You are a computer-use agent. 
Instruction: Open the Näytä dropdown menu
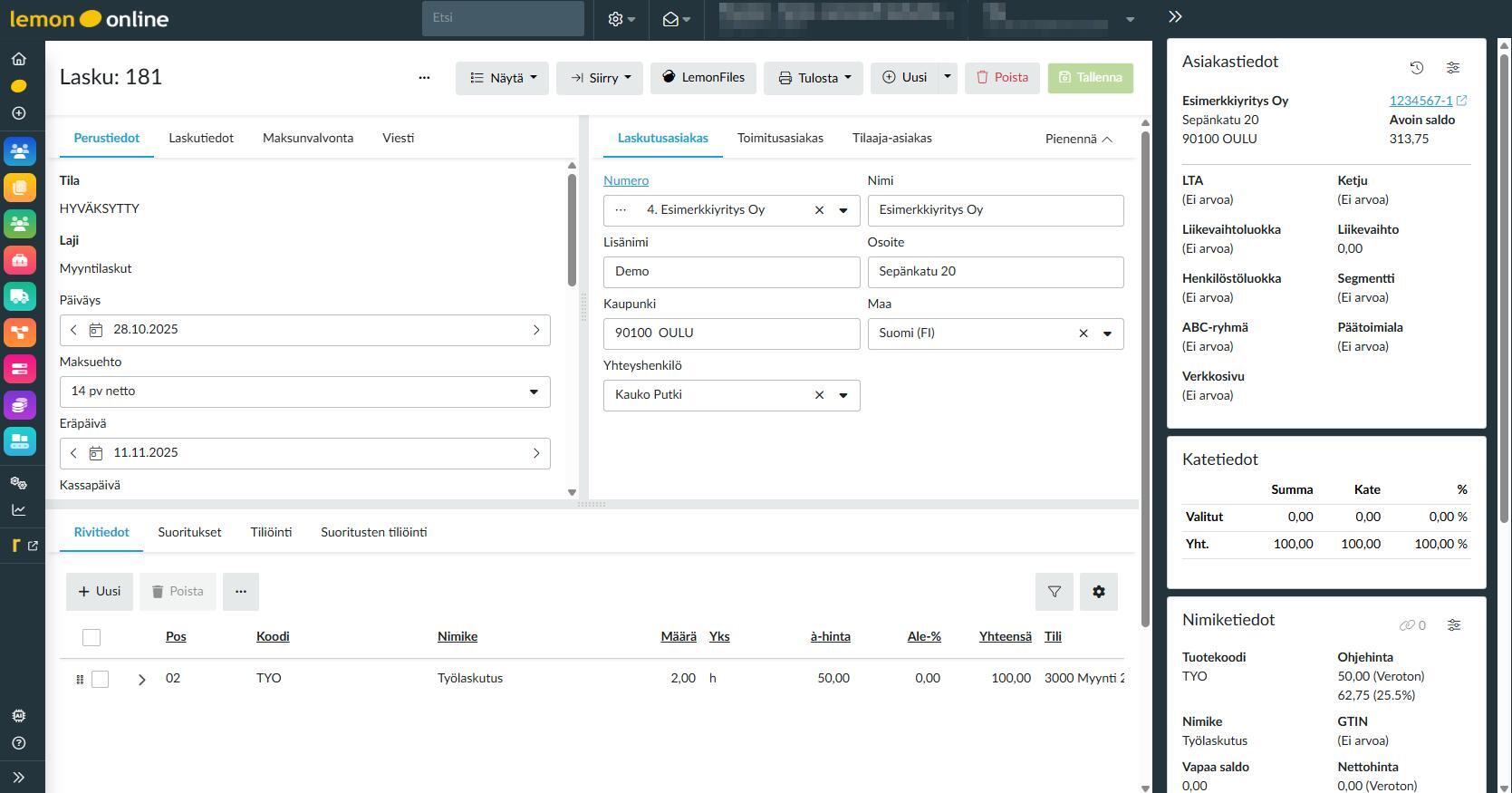point(502,78)
